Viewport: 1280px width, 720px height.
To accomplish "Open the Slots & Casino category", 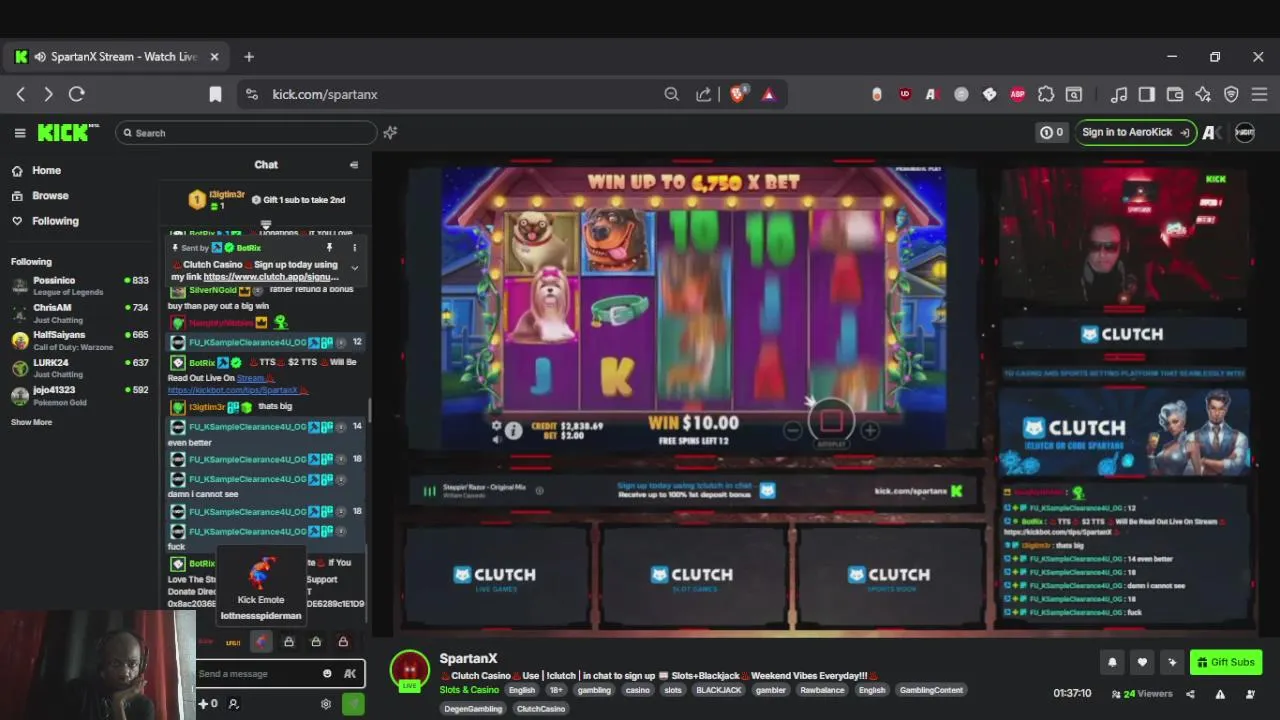I will pos(469,690).
